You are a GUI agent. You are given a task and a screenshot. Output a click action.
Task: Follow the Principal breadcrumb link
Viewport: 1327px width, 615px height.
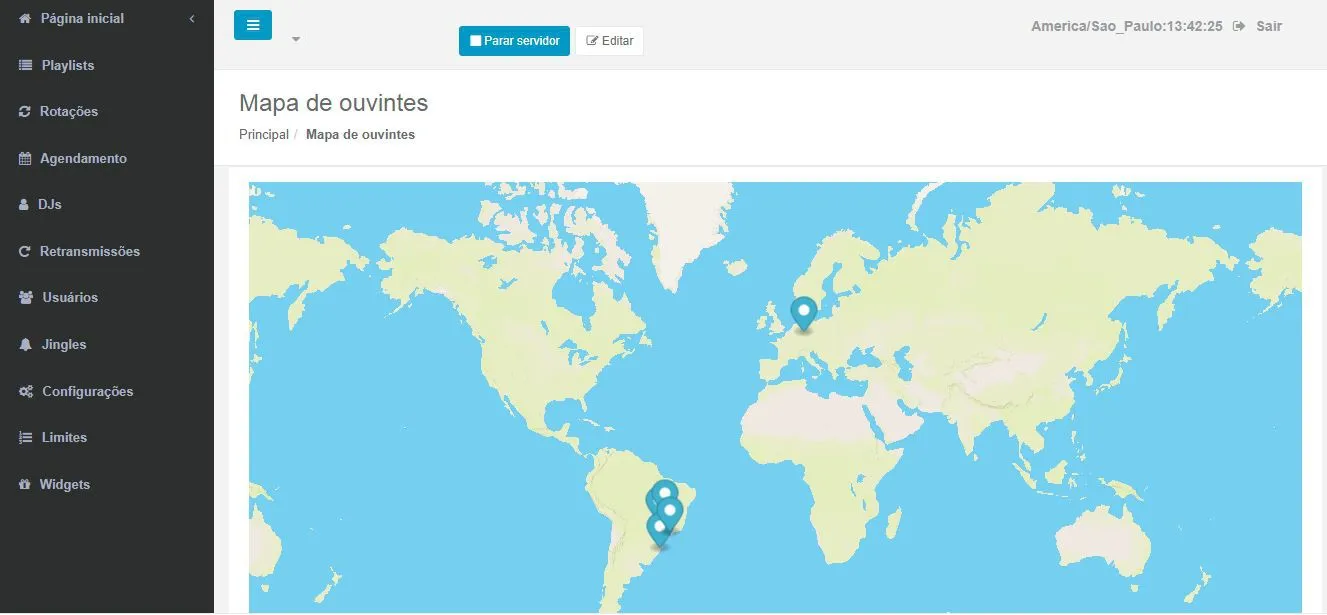[x=264, y=134]
